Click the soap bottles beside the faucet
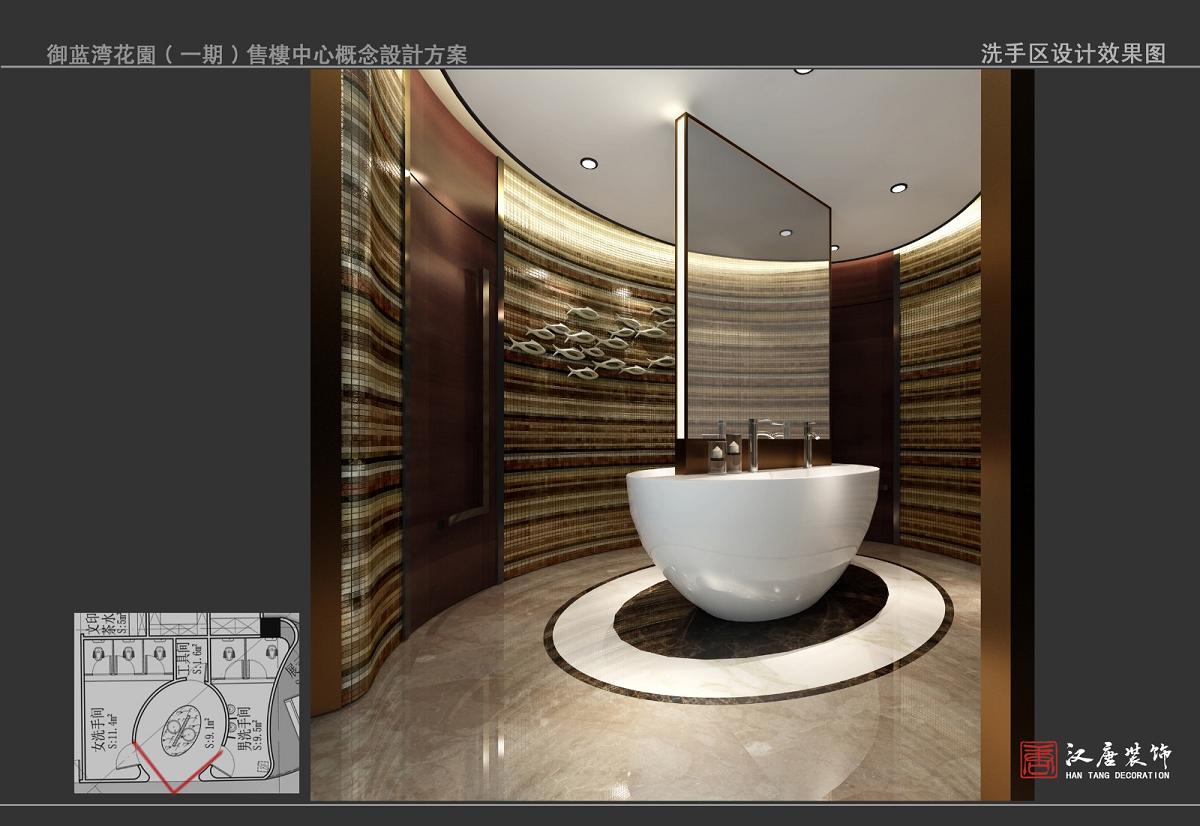Image resolution: width=1200 pixels, height=826 pixels. pyautogui.click(x=723, y=453)
